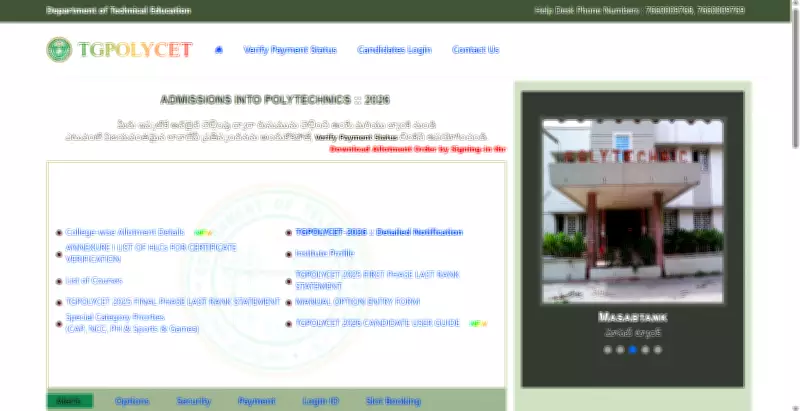This screenshot has width=800, height=411.
Task: Click the NEW badge beside College-wise Allotment Details
Action: pos(203,233)
